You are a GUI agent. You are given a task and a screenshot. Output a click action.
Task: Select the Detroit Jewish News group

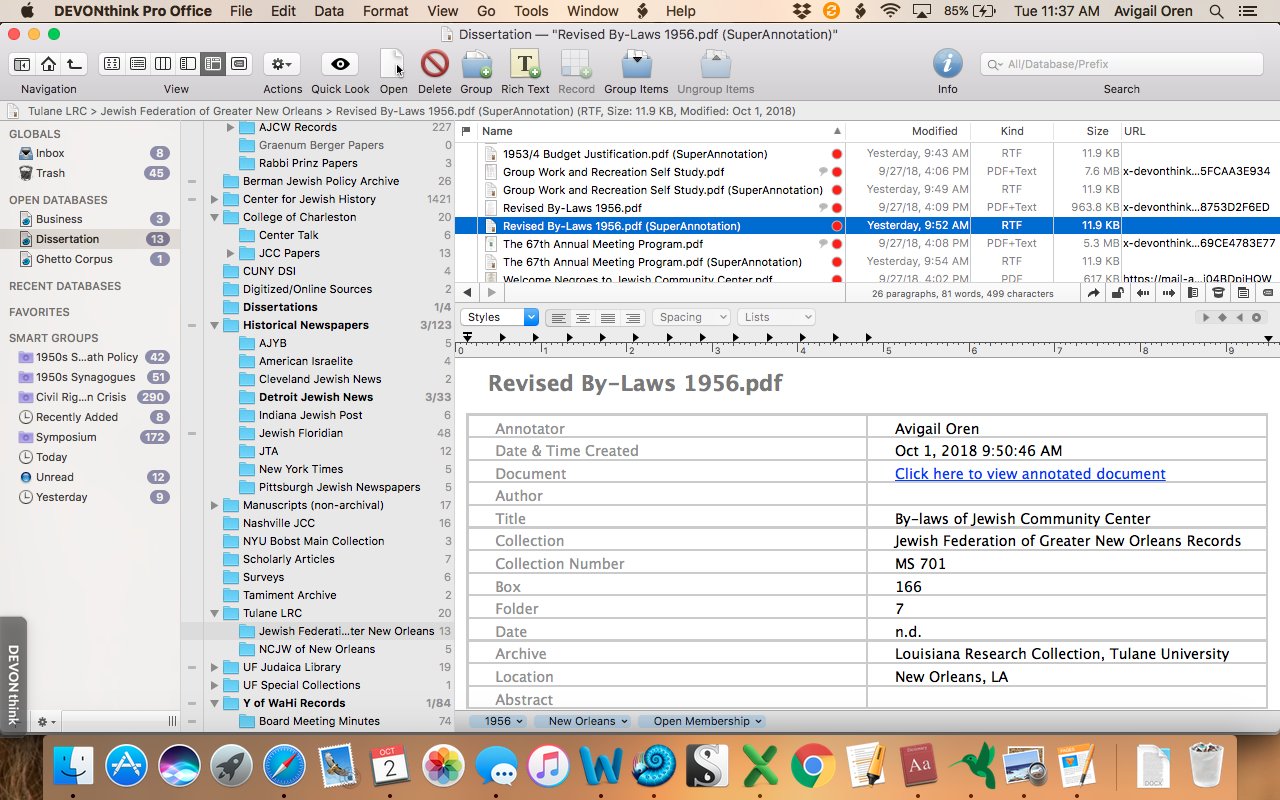316,397
